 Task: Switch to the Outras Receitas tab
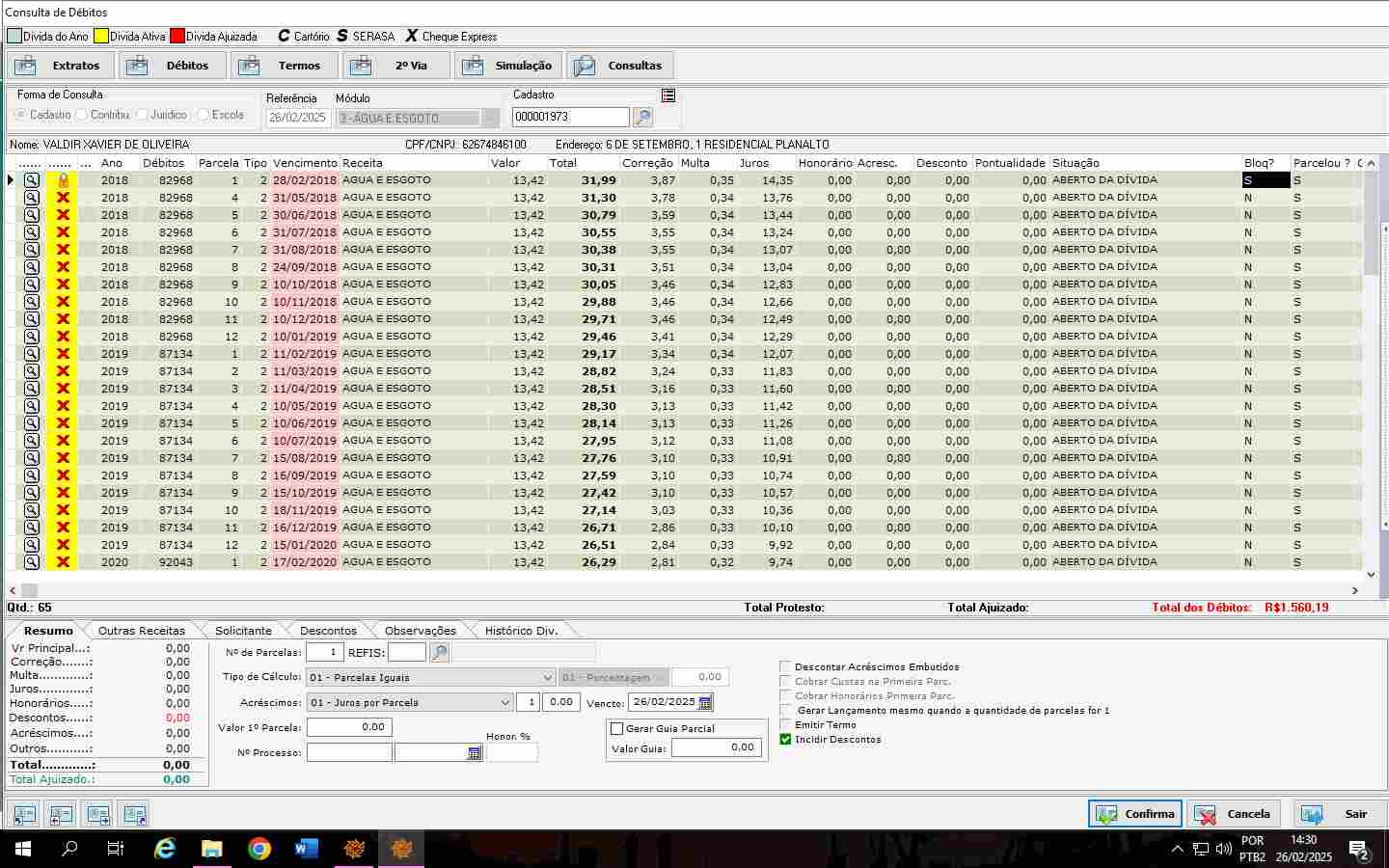(141, 631)
